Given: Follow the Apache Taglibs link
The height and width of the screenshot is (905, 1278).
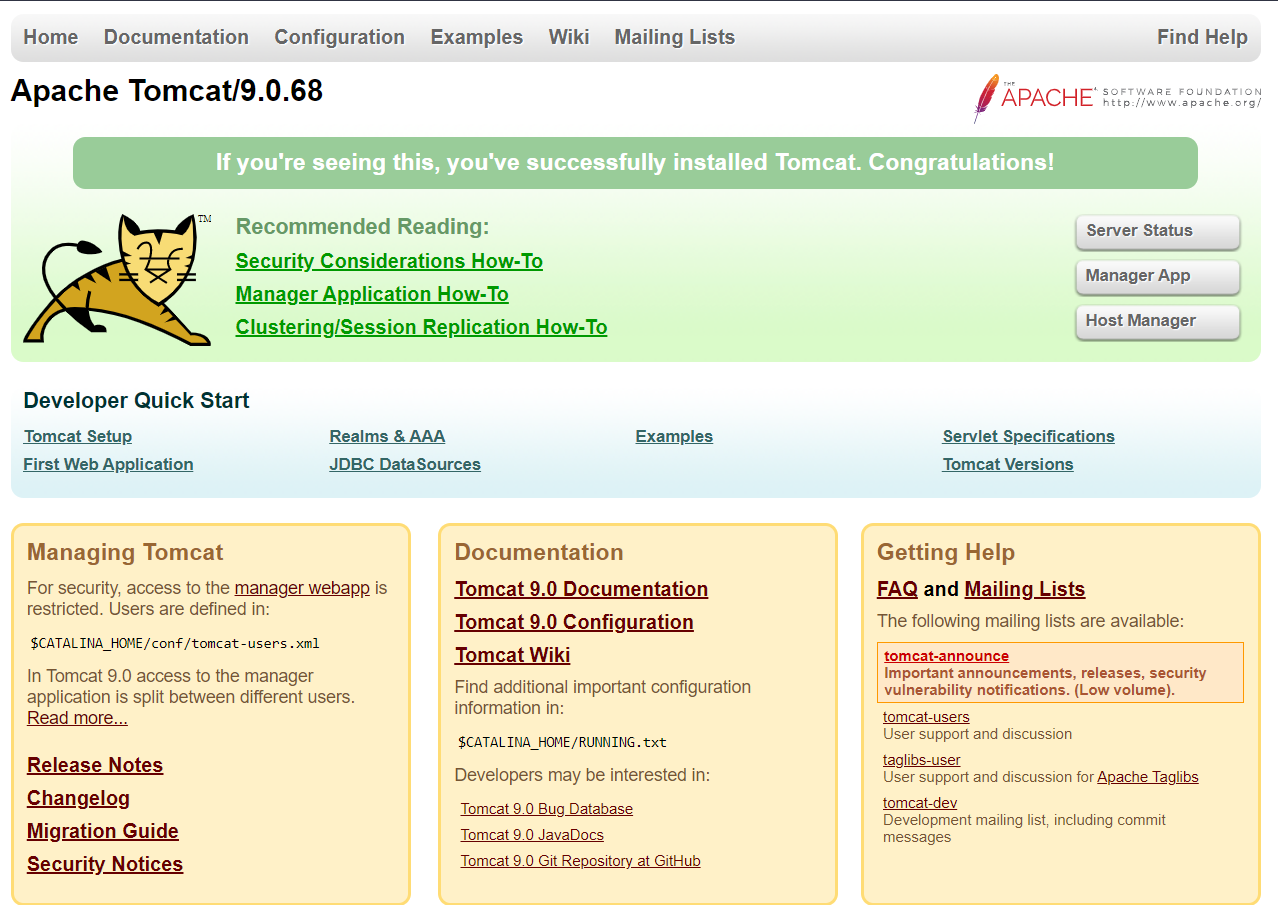Looking at the screenshot, I should coord(1147,777).
